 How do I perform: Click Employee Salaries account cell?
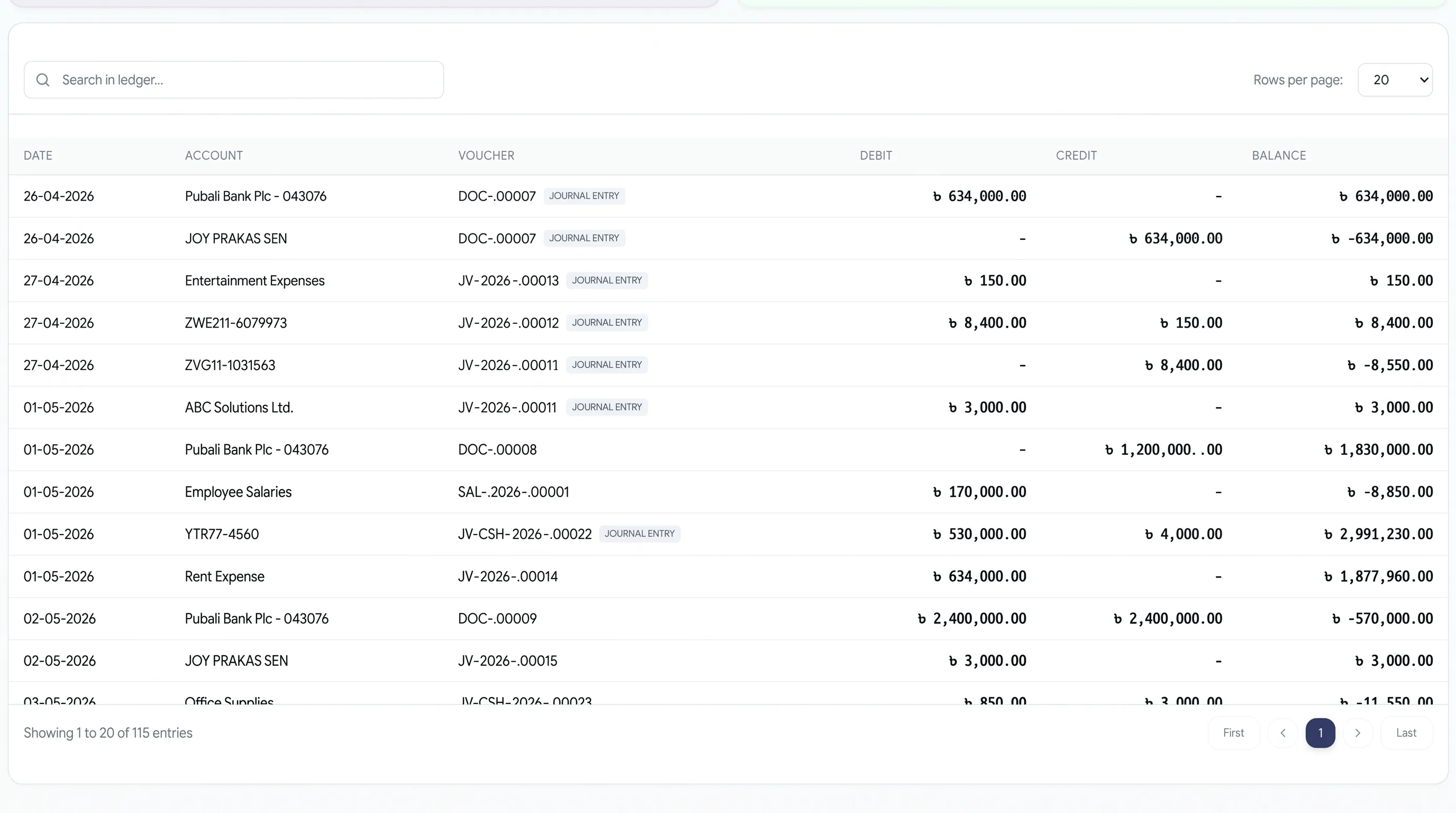(x=238, y=492)
